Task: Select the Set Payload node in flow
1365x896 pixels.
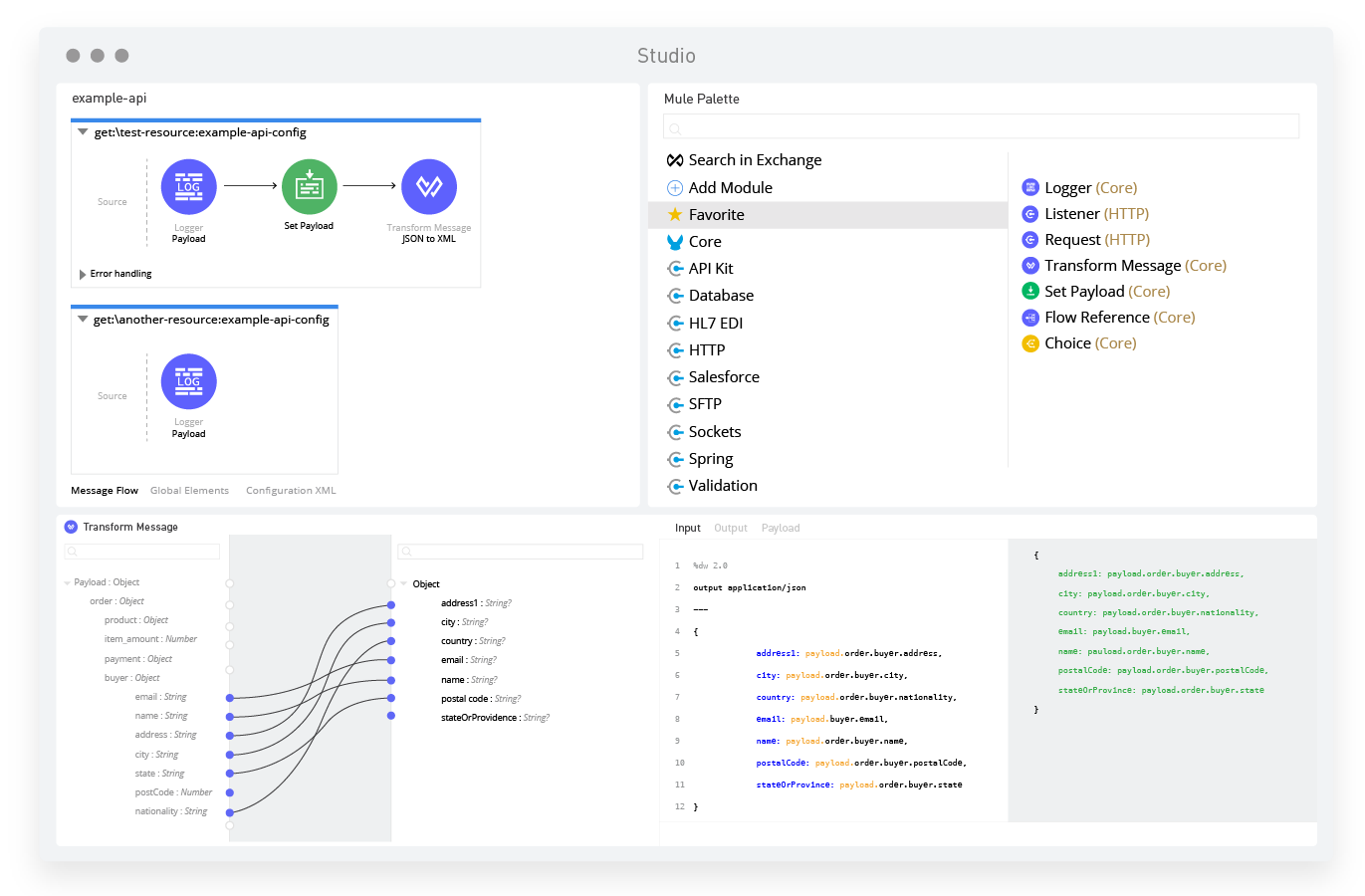Action: [310, 187]
